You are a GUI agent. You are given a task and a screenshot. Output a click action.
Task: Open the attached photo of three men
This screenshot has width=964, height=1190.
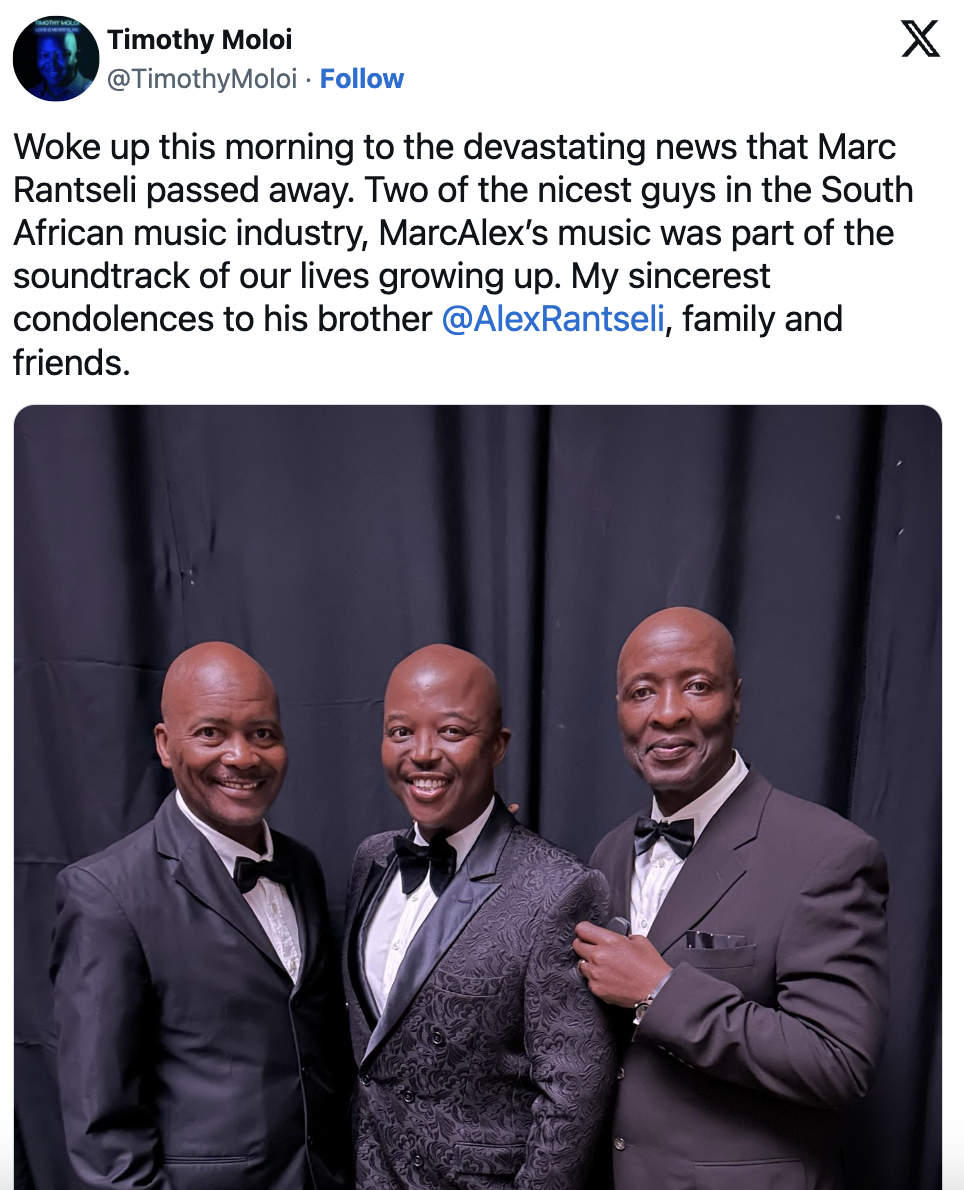(x=477, y=797)
